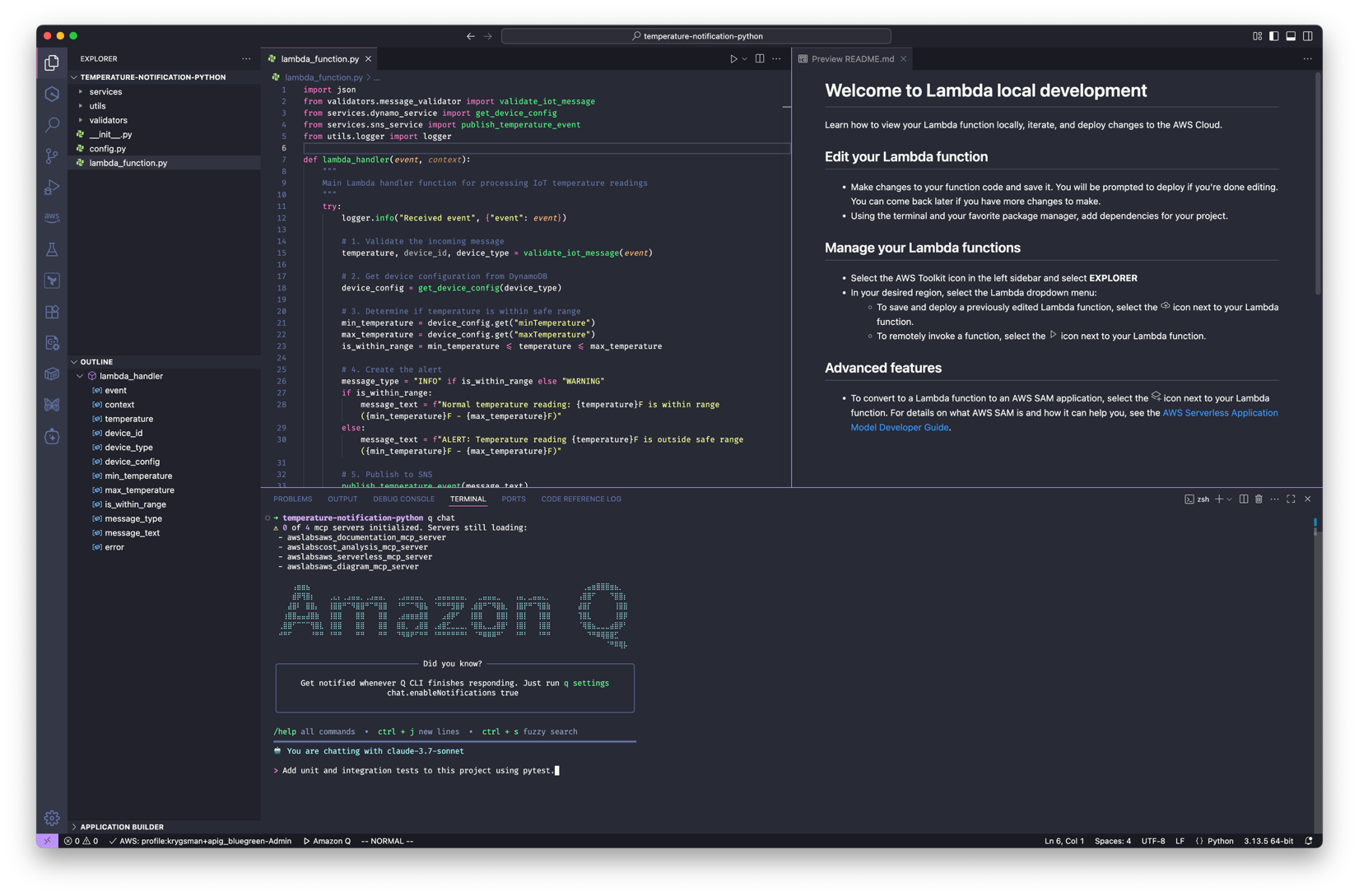This screenshot has width=1359, height=896.
Task: Select Python interpreter 3.13.5 64-bit
Action: coord(1268,841)
